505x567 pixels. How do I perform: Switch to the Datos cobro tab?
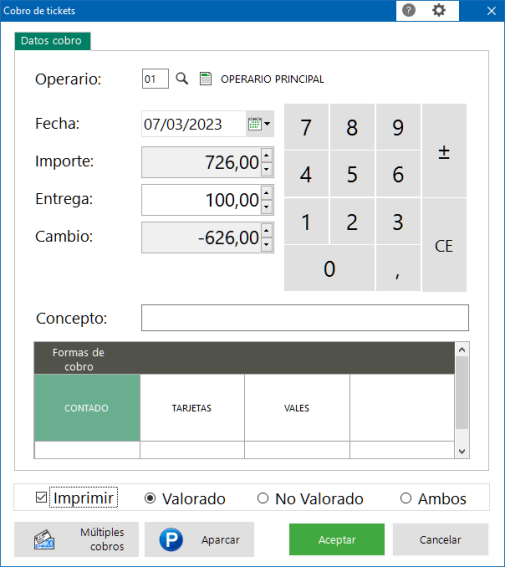pos(52,41)
